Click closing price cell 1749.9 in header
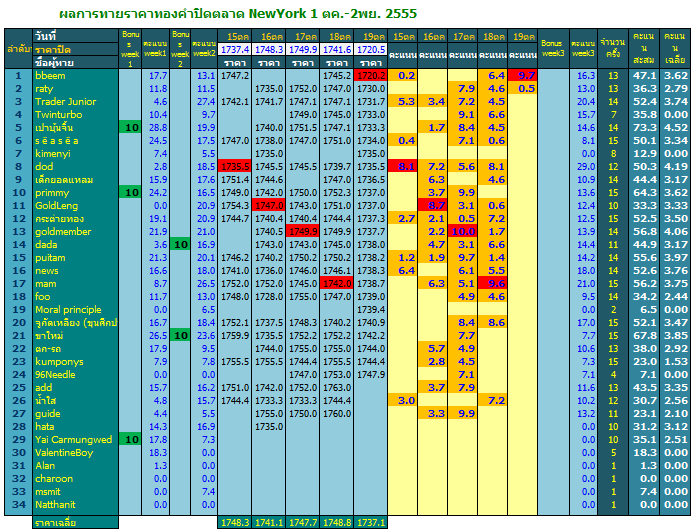 tap(303, 49)
